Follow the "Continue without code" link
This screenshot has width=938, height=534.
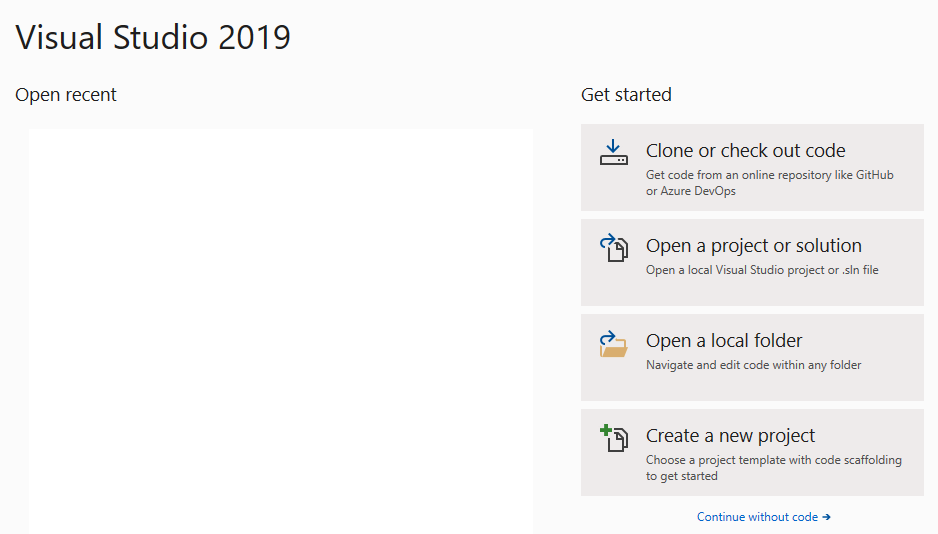point(757,517)
